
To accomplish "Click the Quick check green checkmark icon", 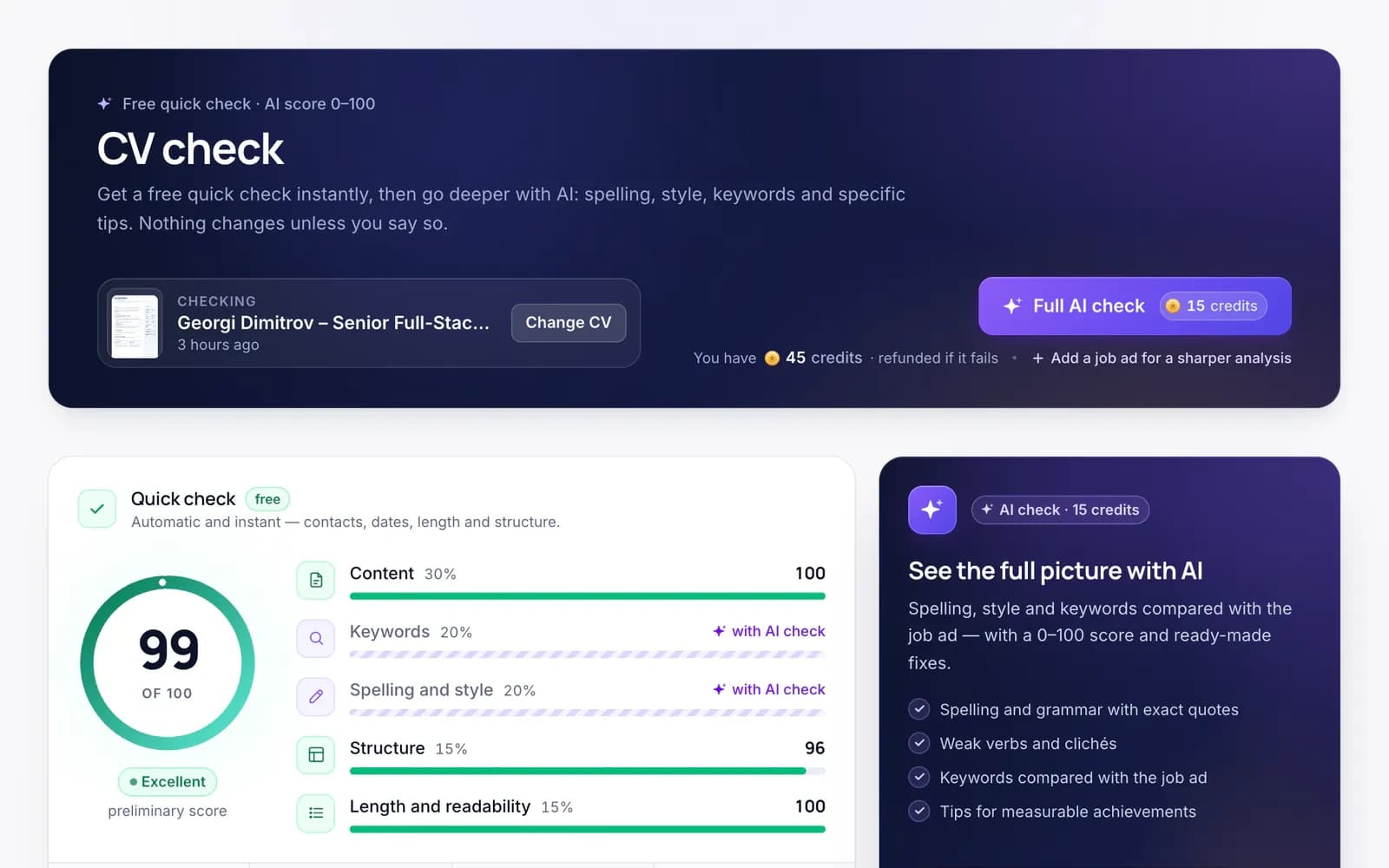I will pos(97,509).
